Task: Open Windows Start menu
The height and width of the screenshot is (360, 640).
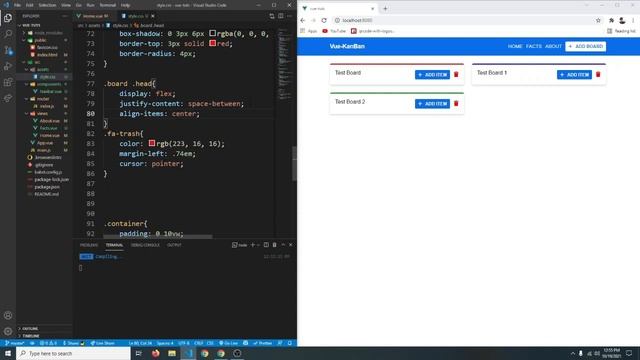Action: point(8,353)
